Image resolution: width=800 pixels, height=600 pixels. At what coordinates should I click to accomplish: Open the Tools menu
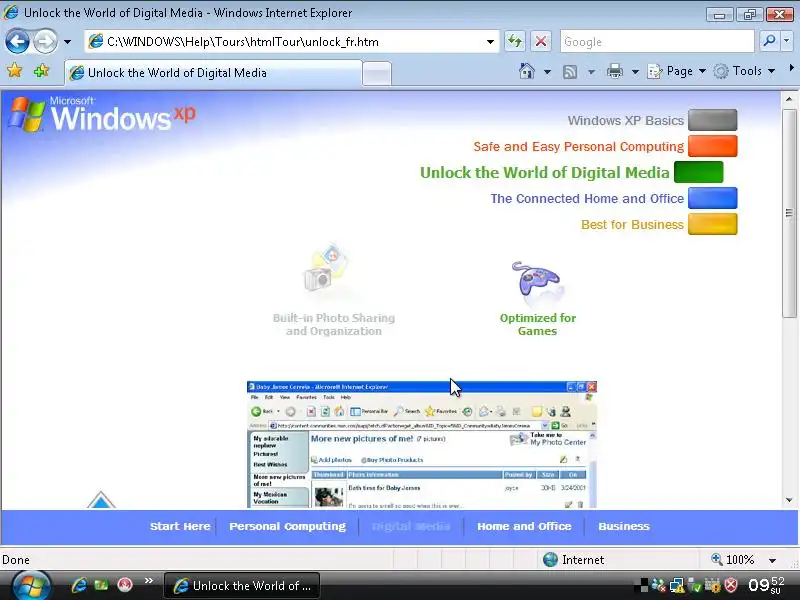(x=744, y=71)
